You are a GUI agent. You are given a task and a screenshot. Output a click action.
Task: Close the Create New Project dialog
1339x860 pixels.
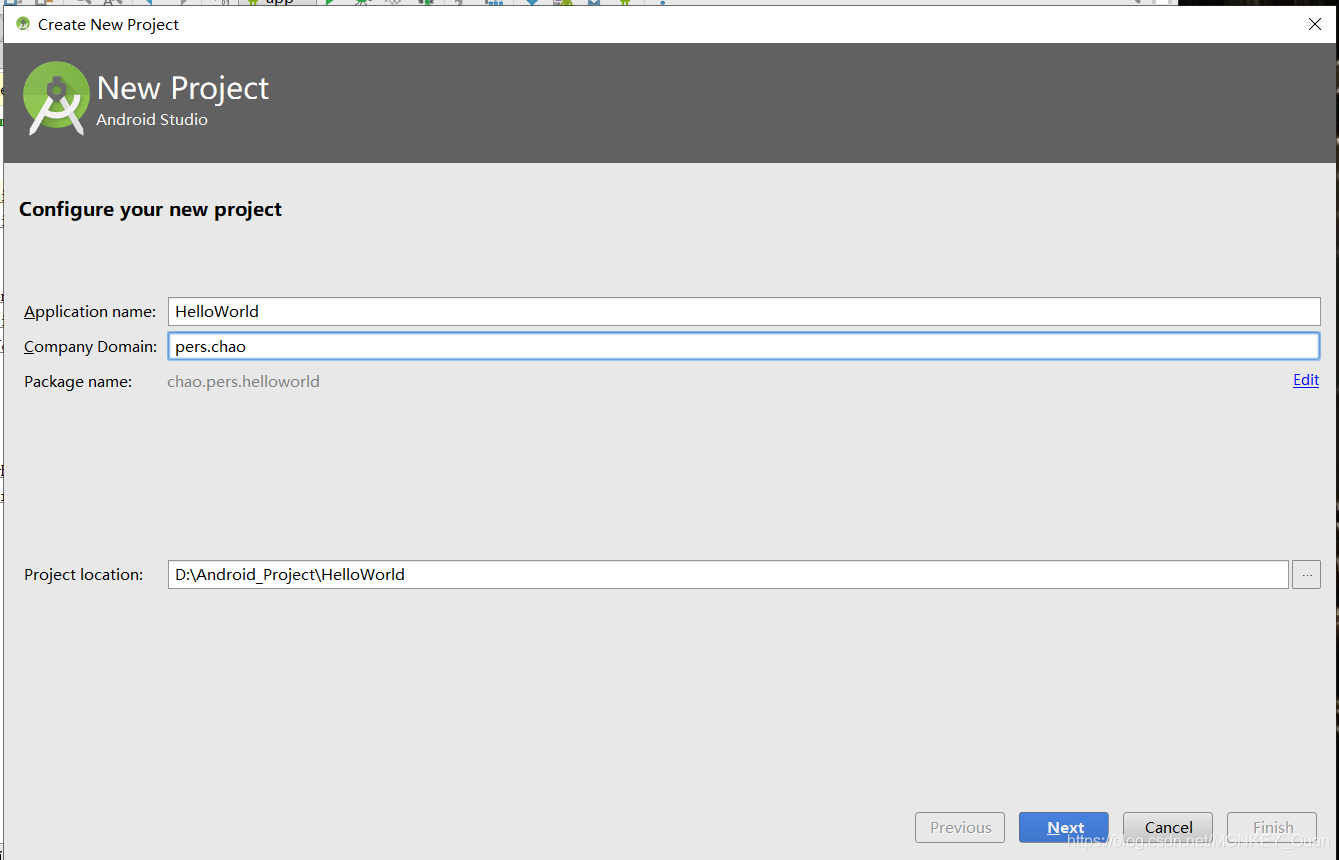(x=1315, y=24)
